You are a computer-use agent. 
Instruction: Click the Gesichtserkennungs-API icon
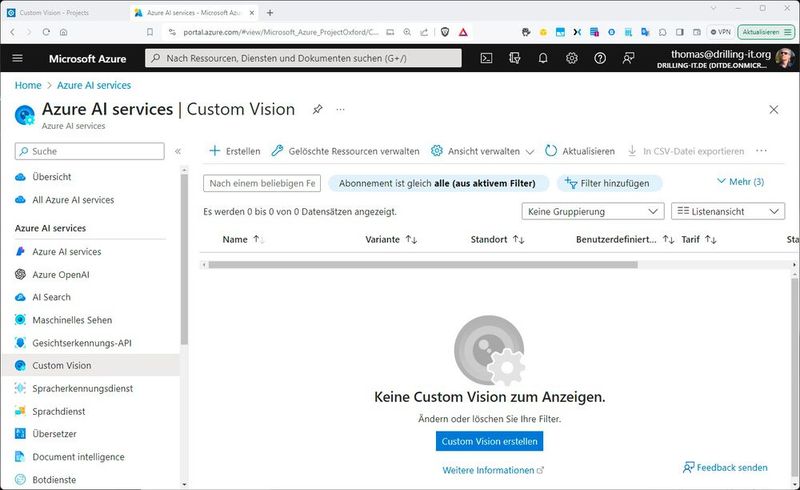pos(20,343)
